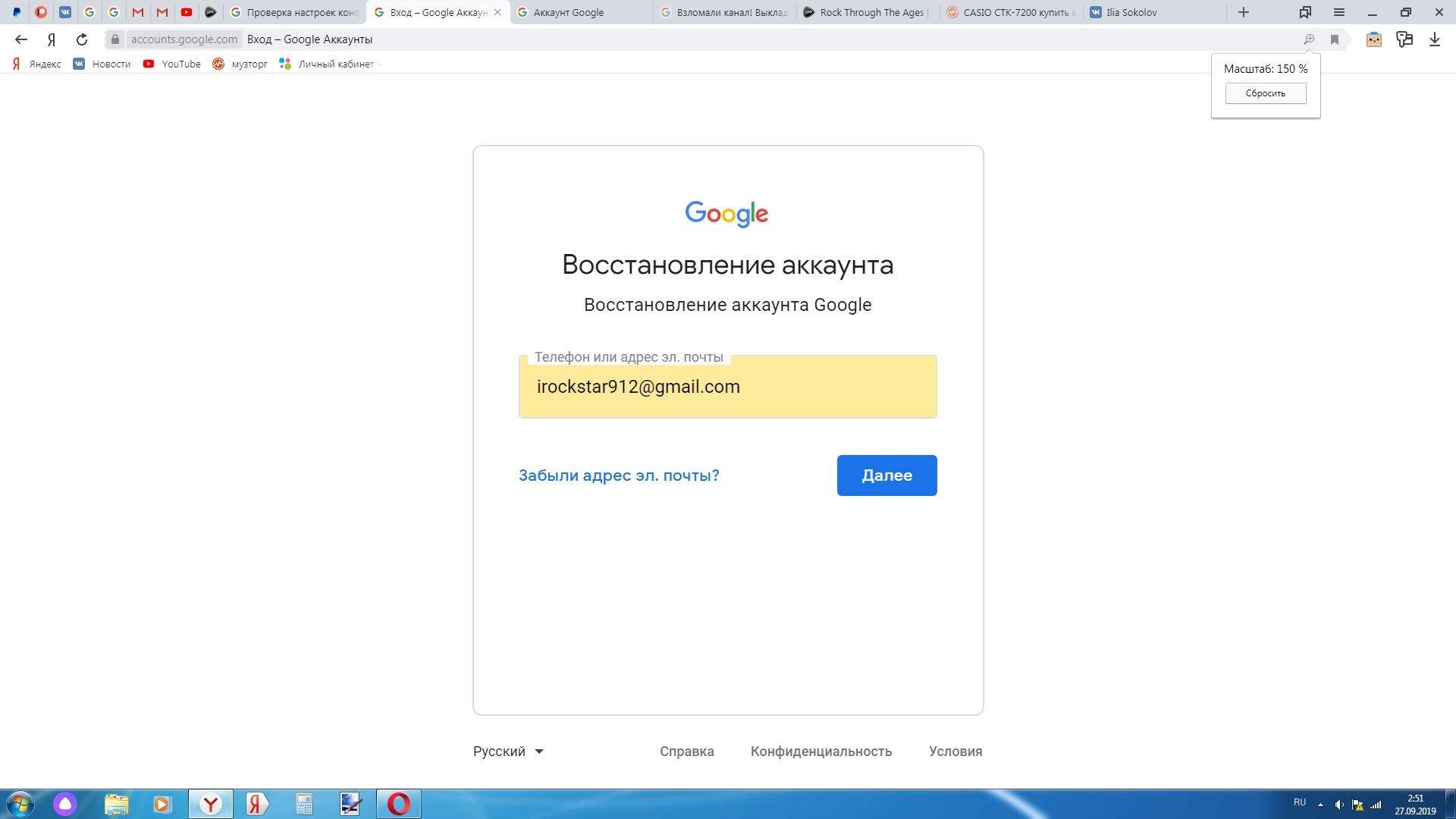Click the Windows taskbar calculator icon

[x=303, y=804]
